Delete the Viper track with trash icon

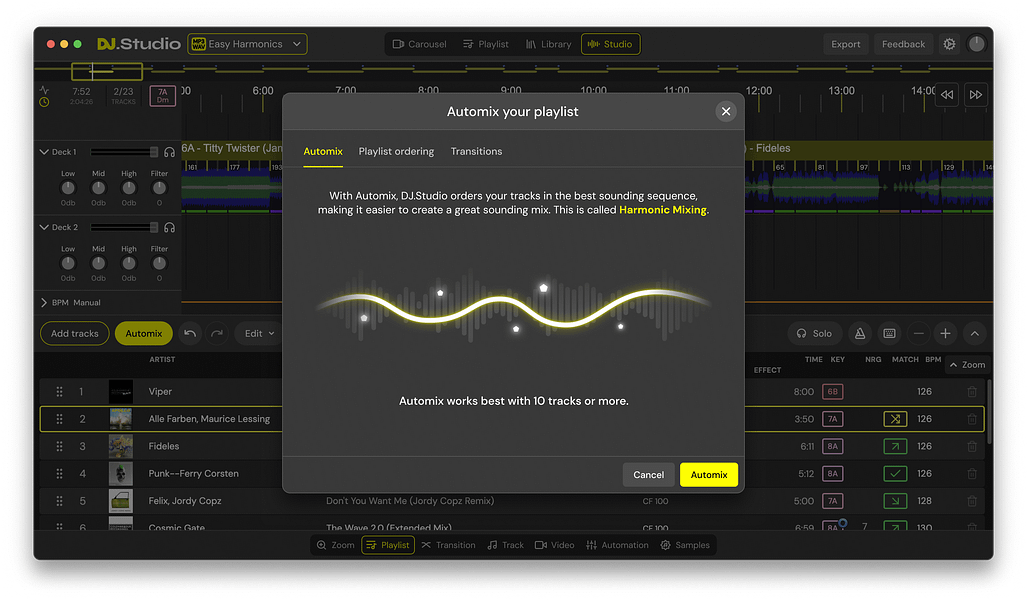pyautogui.click(x=972, y=392)
